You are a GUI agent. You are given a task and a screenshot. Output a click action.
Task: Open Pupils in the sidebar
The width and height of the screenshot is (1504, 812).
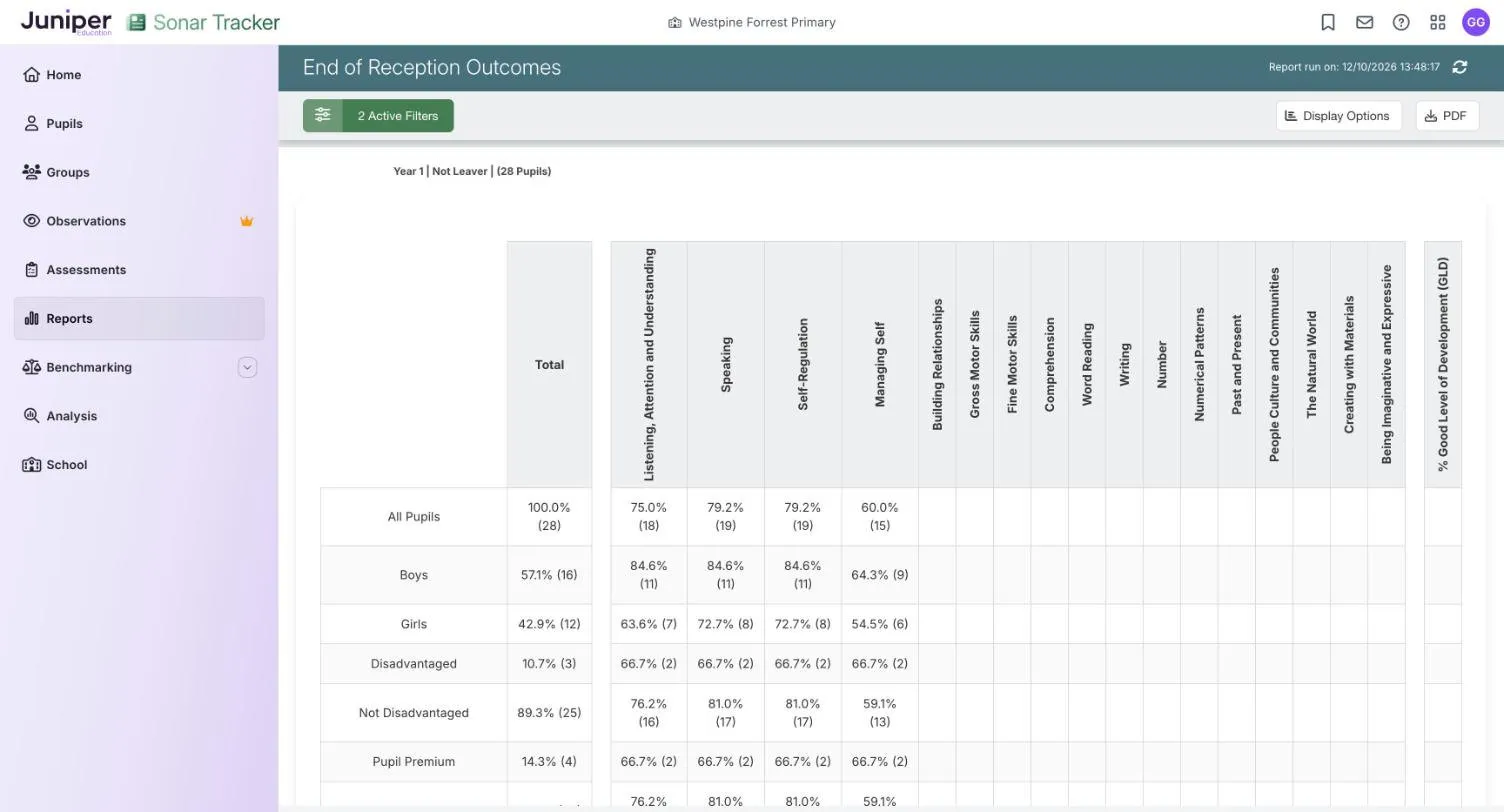139,124
